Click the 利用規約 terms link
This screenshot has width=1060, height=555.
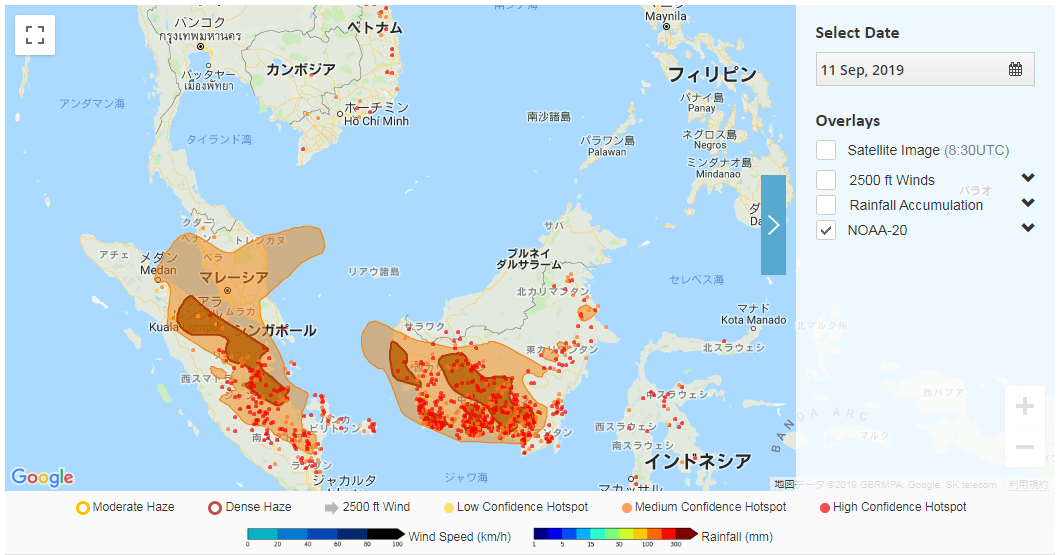(1028, 485)
